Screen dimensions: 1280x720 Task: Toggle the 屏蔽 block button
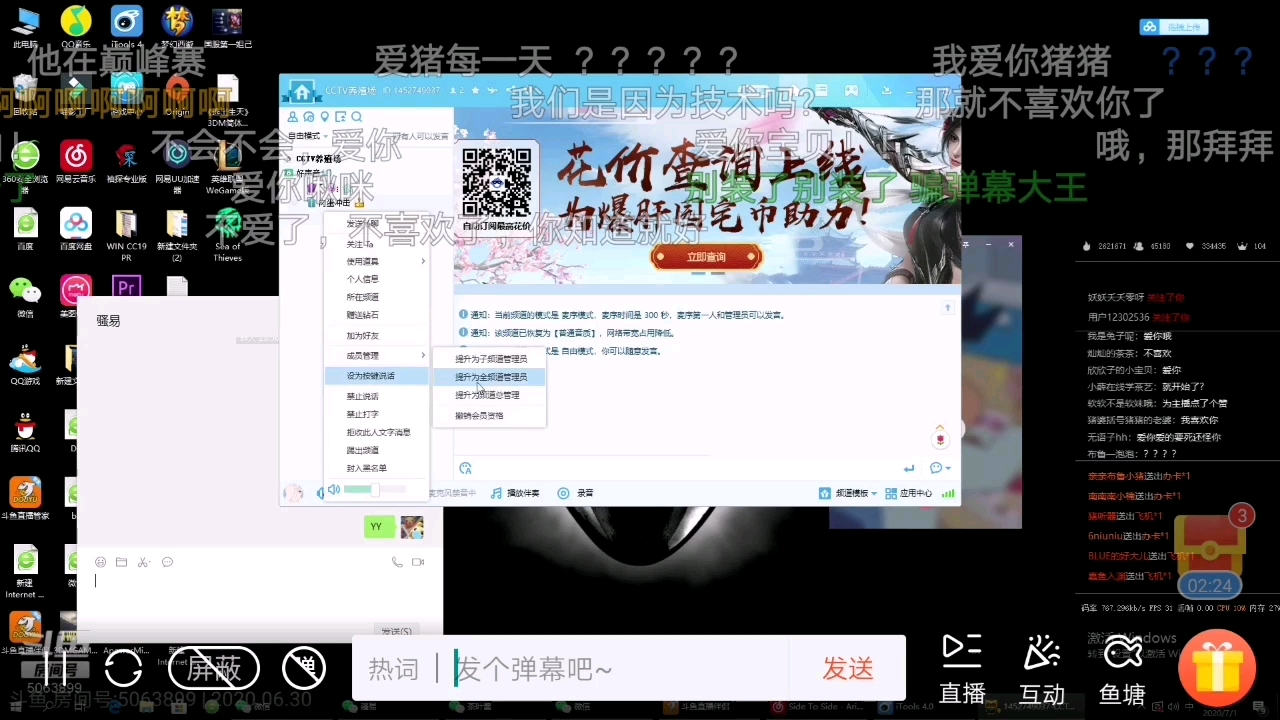[x=214, y=668]
